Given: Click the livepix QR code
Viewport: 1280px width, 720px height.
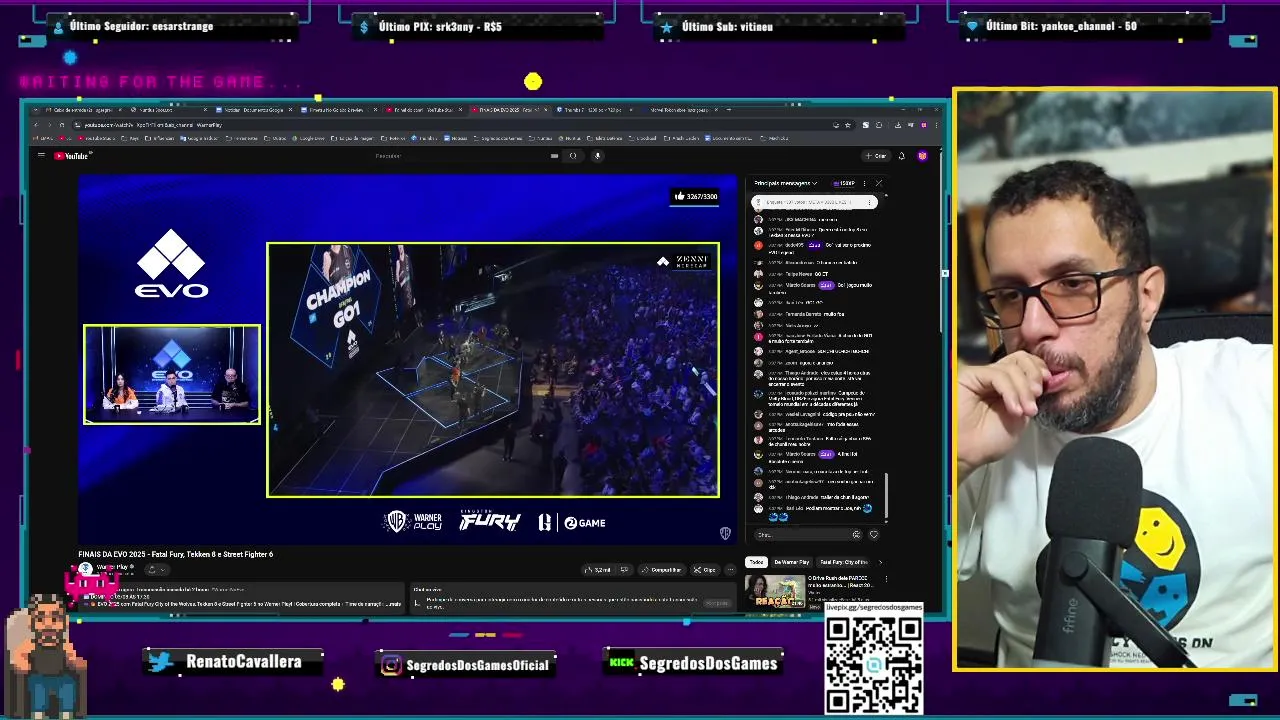Looking at the screenshot, I should (874, 665).
